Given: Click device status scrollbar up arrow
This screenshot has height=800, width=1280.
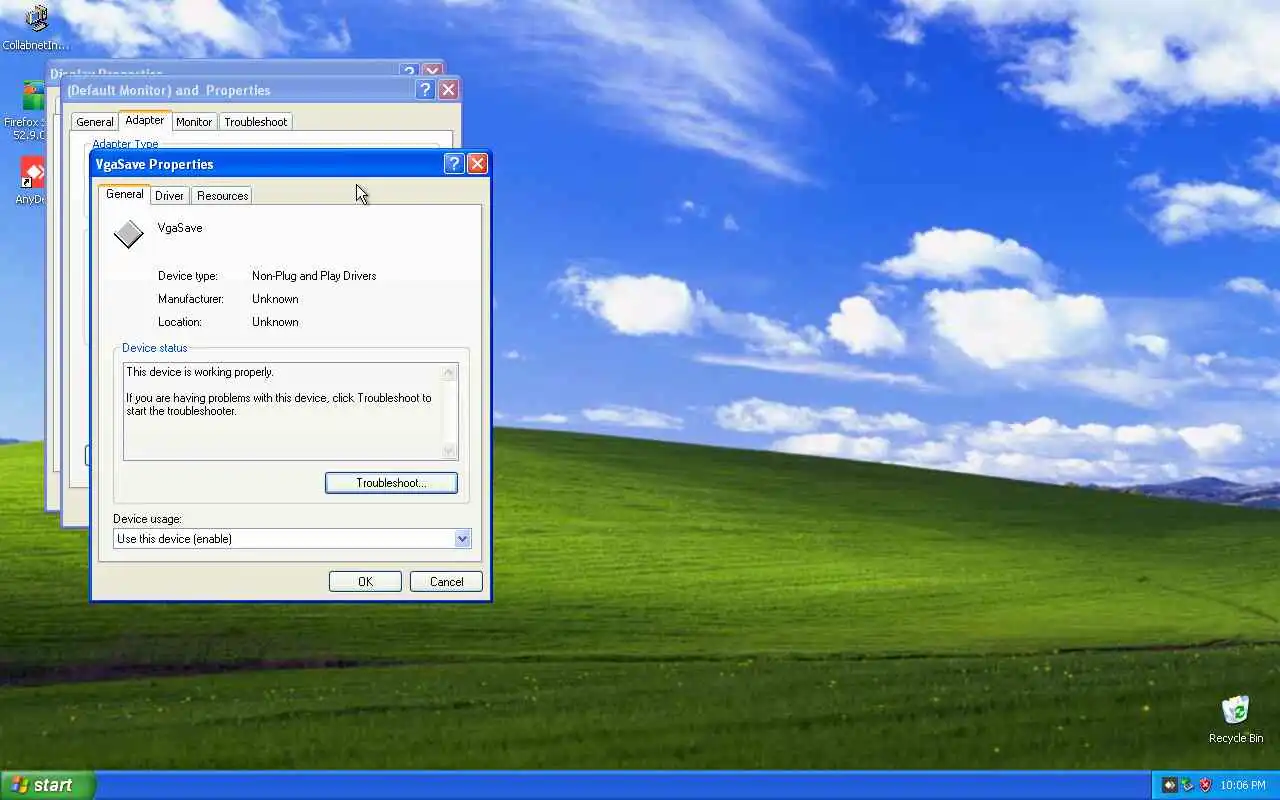Looking at the screenshot, I should point(449,373).
